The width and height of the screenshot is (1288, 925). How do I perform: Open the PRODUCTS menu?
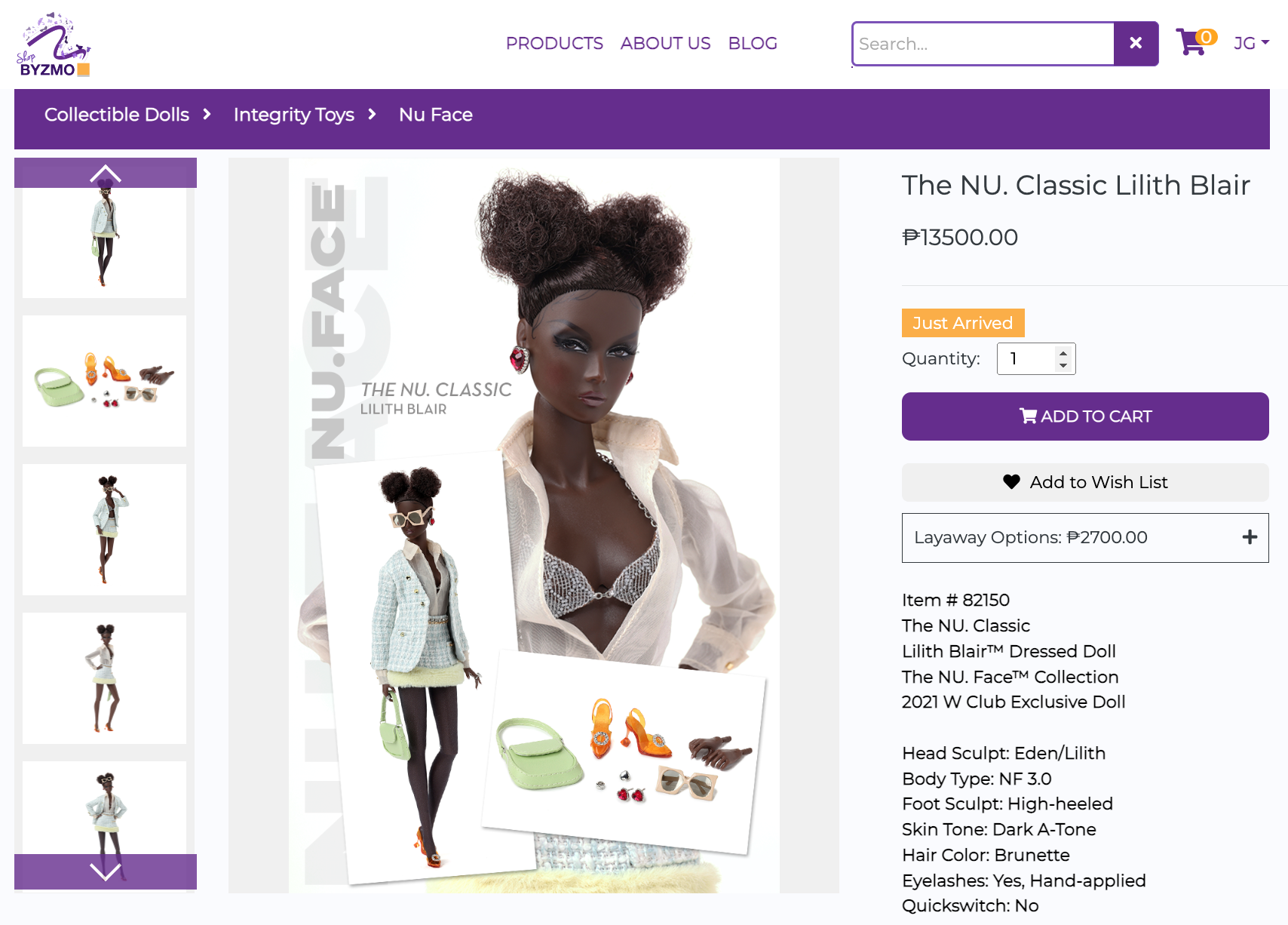click(x=554, y=44)
